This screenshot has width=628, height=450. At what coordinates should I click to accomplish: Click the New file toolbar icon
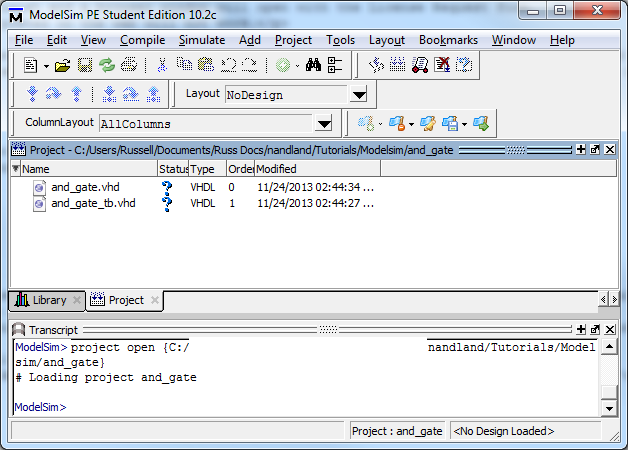pos(31,65)
